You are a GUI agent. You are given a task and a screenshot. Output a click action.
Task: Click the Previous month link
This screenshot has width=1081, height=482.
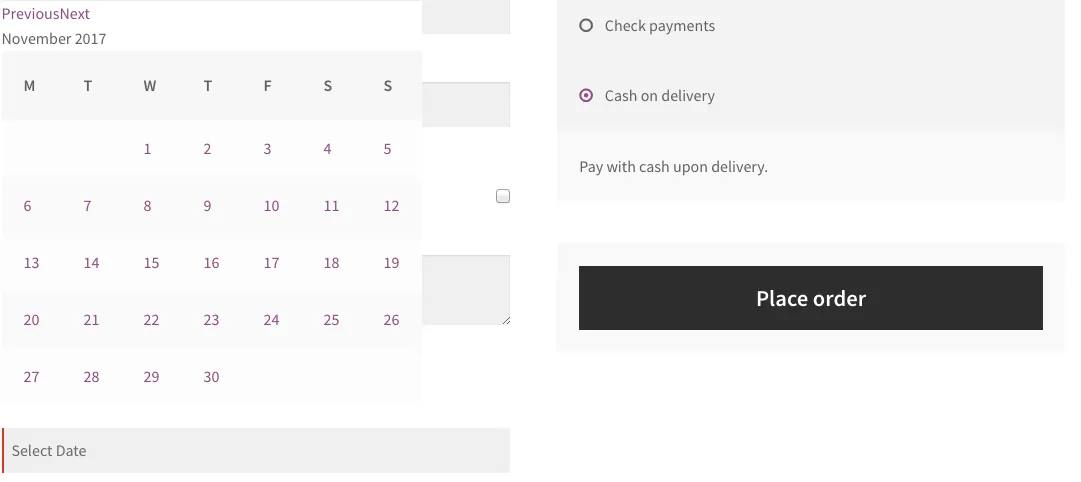coord(30,14)
